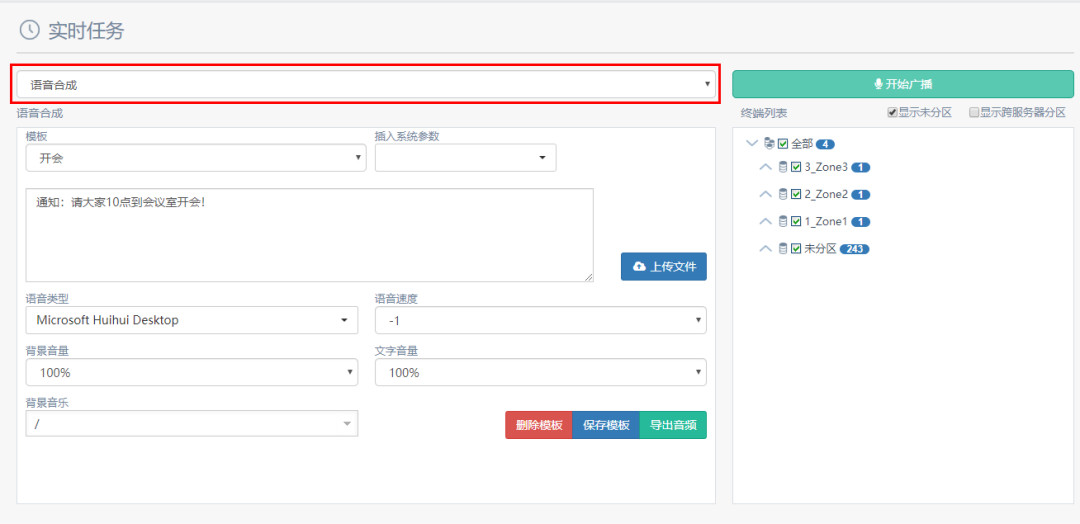The image size is (1080, 524).
Task: Click the 4 count badge next to 全部
Action: click(x=824, y=144)
